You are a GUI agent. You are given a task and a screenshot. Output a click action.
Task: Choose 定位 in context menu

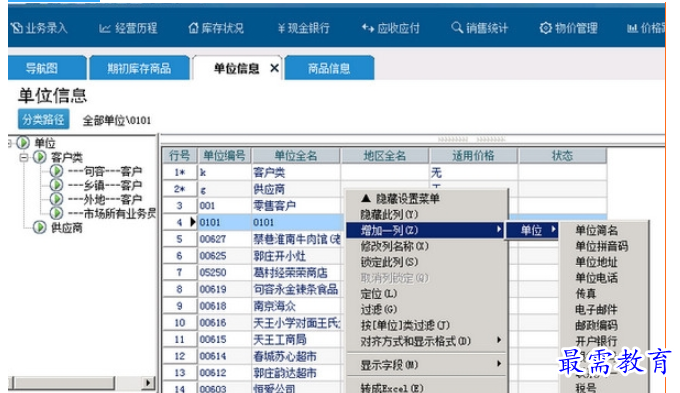coord(427,294)
